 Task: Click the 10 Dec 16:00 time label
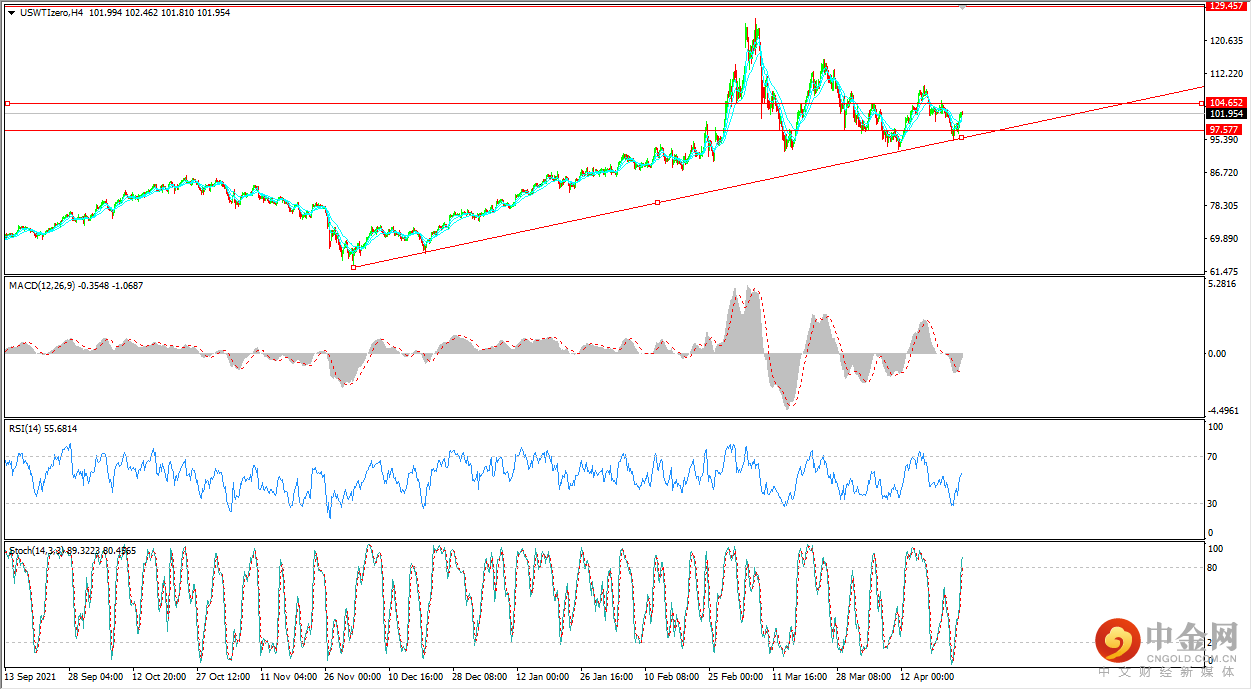(x=416, y=676)
